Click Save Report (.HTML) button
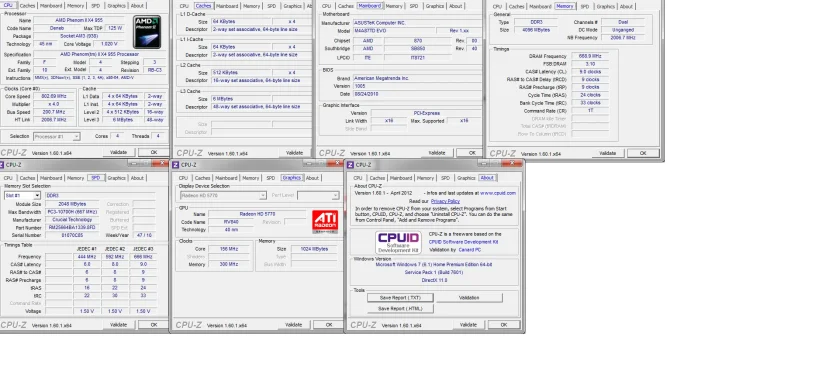The image size is (836, 384). 400,309
